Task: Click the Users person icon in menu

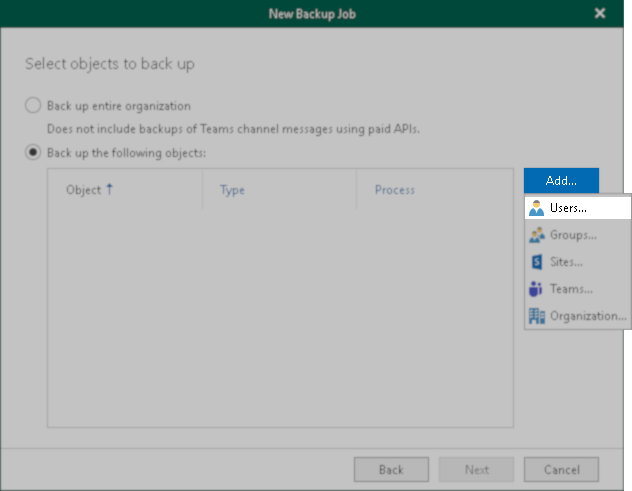Action: click(x=536, y=208)
